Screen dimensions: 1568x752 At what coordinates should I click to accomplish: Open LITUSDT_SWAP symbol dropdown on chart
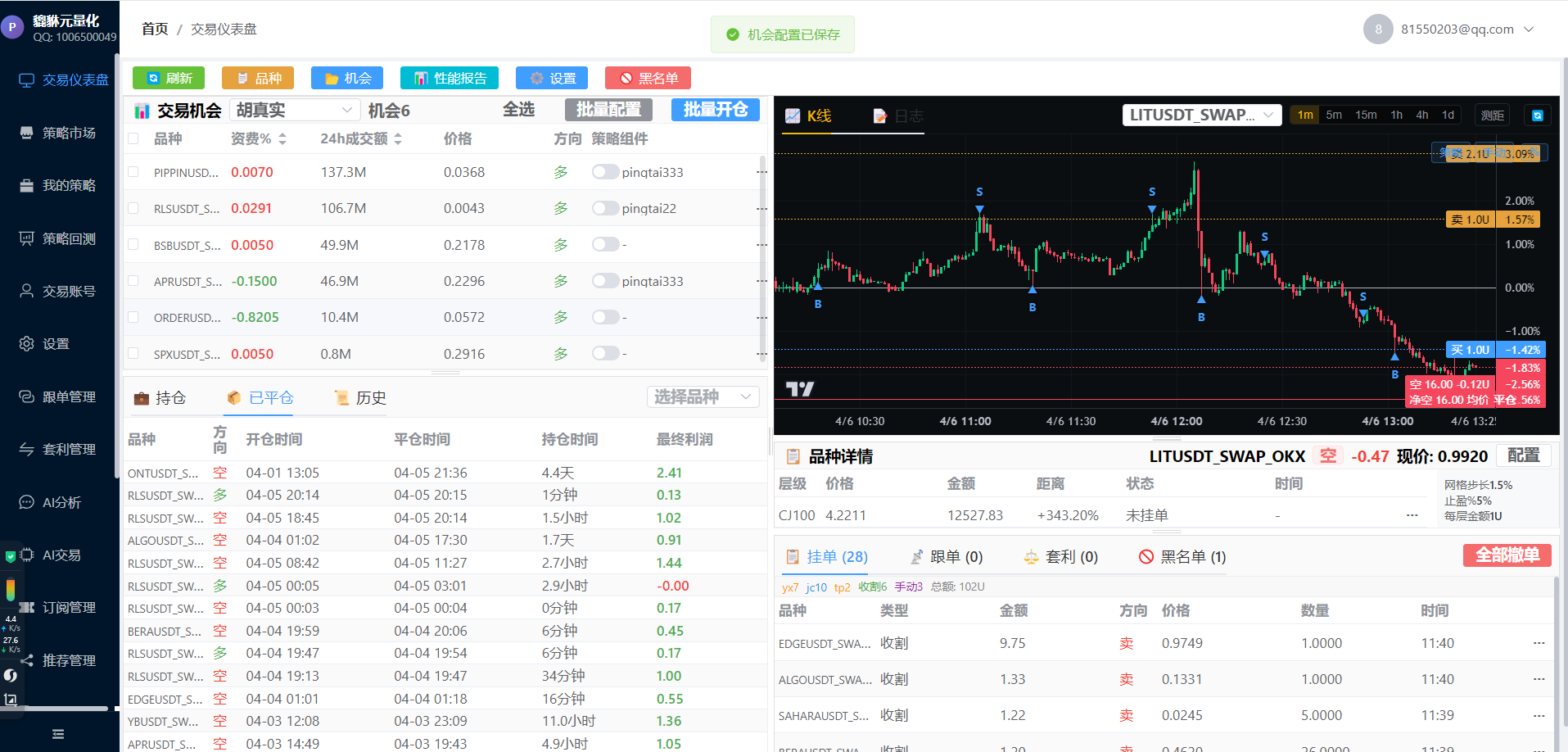pos(1201,116)
